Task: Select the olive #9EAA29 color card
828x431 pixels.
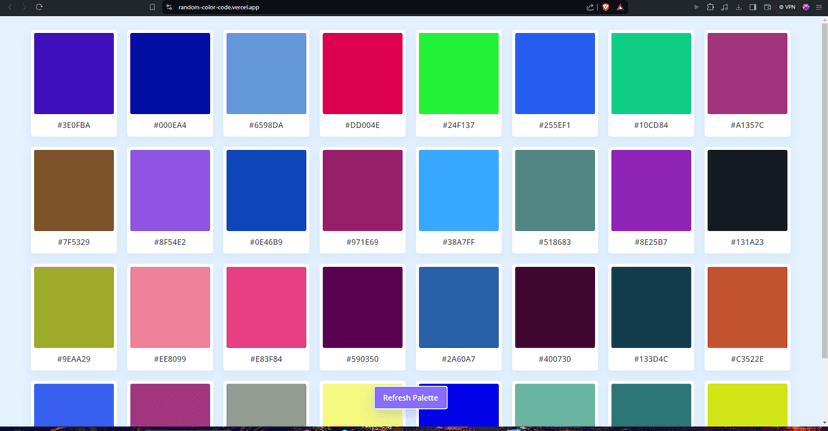Action: click(74, 307)
